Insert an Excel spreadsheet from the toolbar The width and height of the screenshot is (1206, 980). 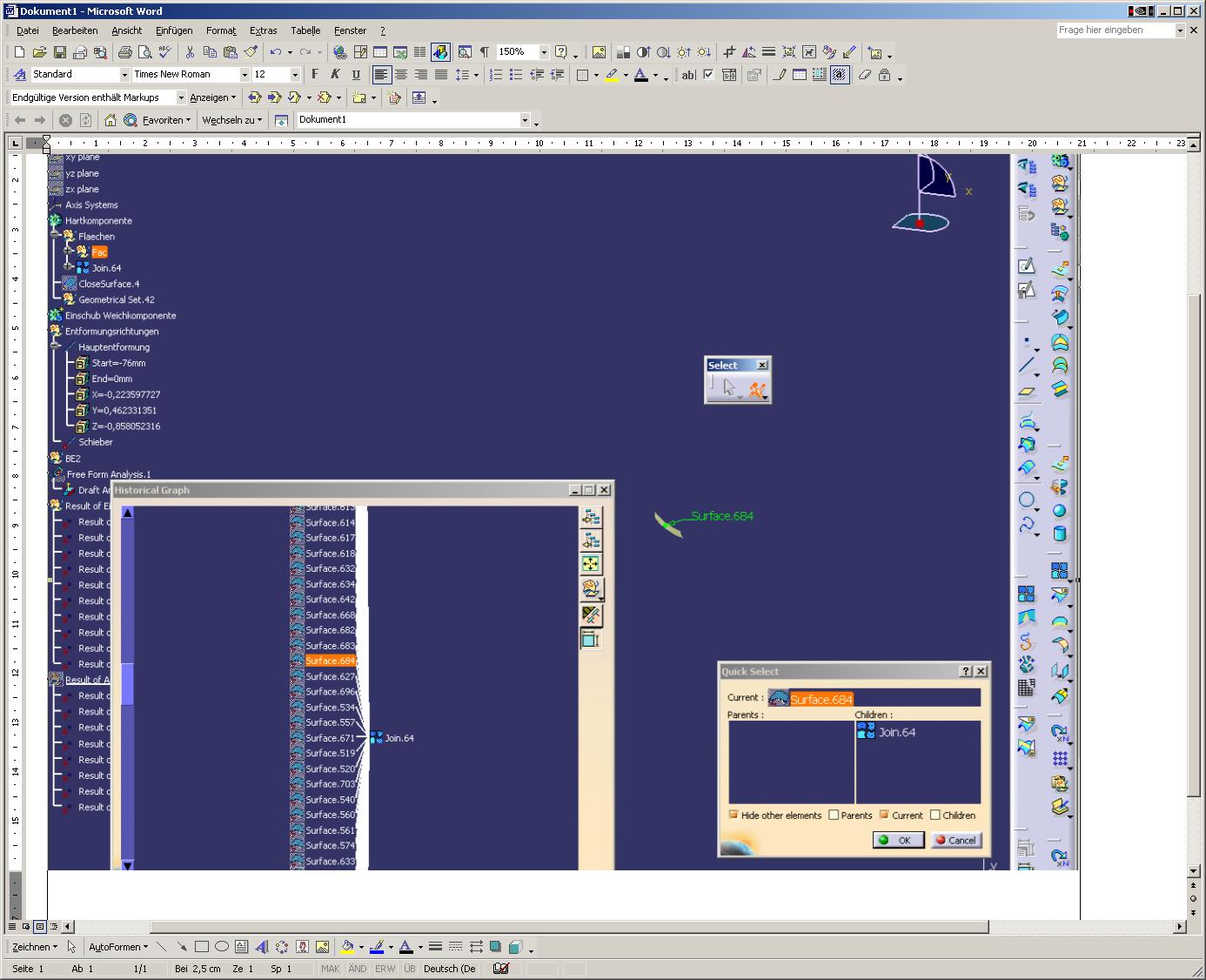pos(400,52)
